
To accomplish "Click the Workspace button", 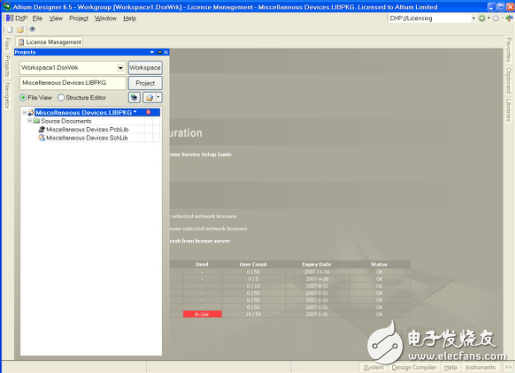I will 145,68.
